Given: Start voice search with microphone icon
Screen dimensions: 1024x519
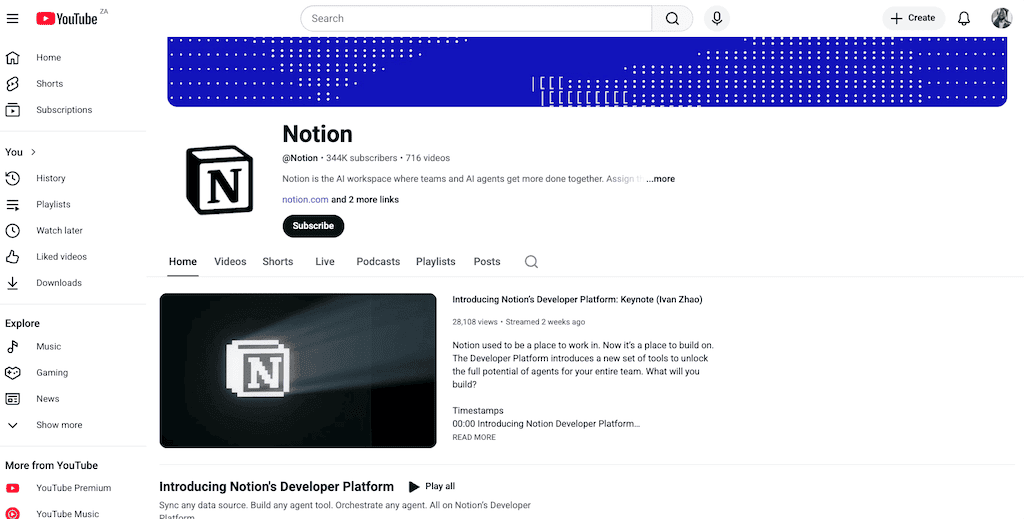Looking at the screenshot, I should click(x=716, y=18).
